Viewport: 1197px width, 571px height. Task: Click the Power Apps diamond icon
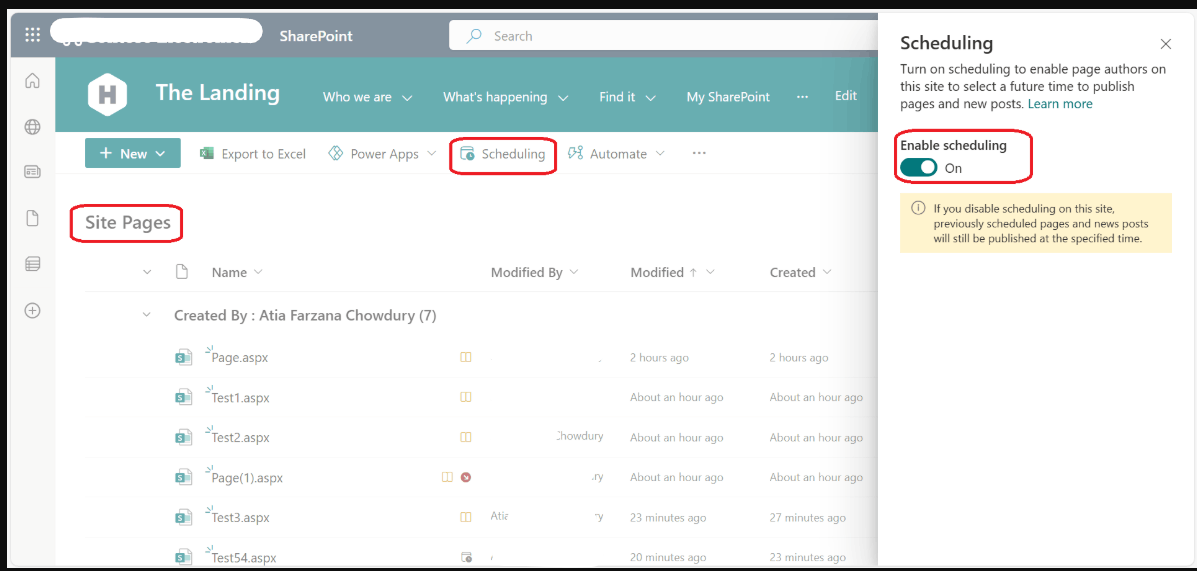click(x=335, y=153)
